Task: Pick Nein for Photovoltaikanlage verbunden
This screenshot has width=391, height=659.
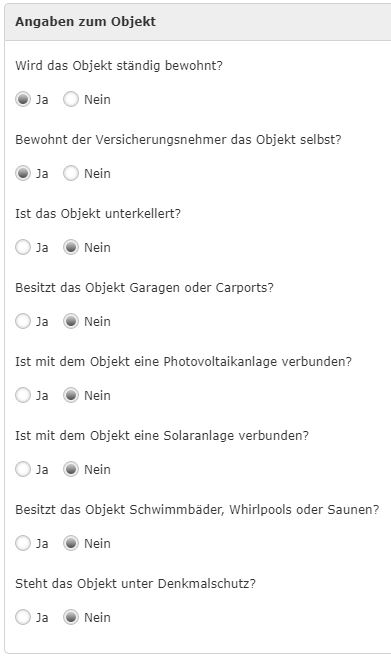Action: pyautogui.click(x=71, y=395)
